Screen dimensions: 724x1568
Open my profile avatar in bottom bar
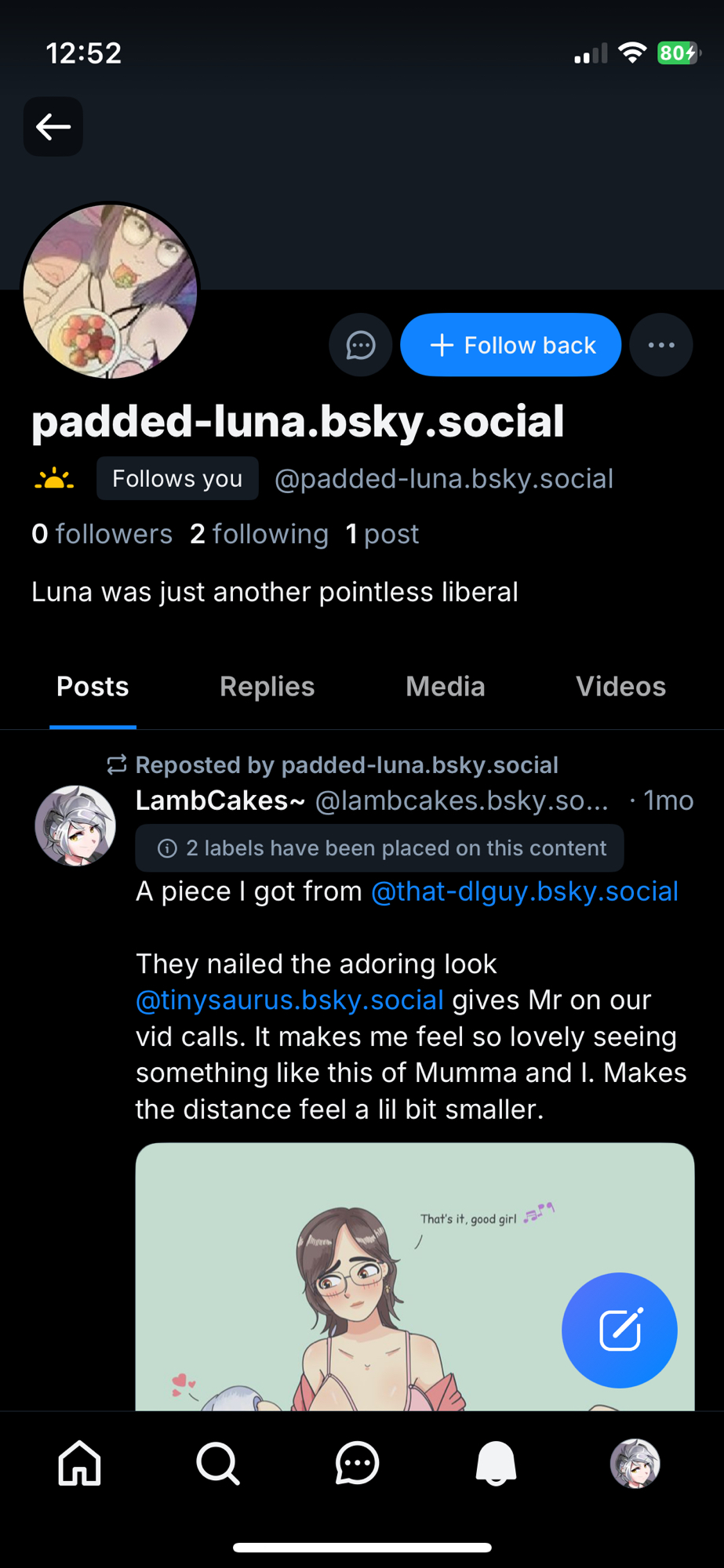tap(635, 1463)
